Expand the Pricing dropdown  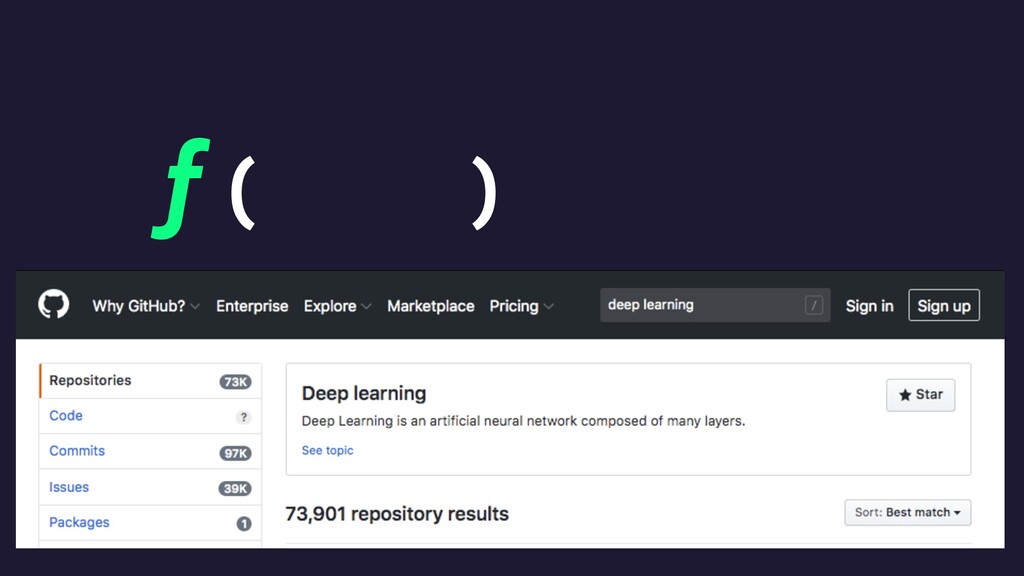(x=521, y=306)
